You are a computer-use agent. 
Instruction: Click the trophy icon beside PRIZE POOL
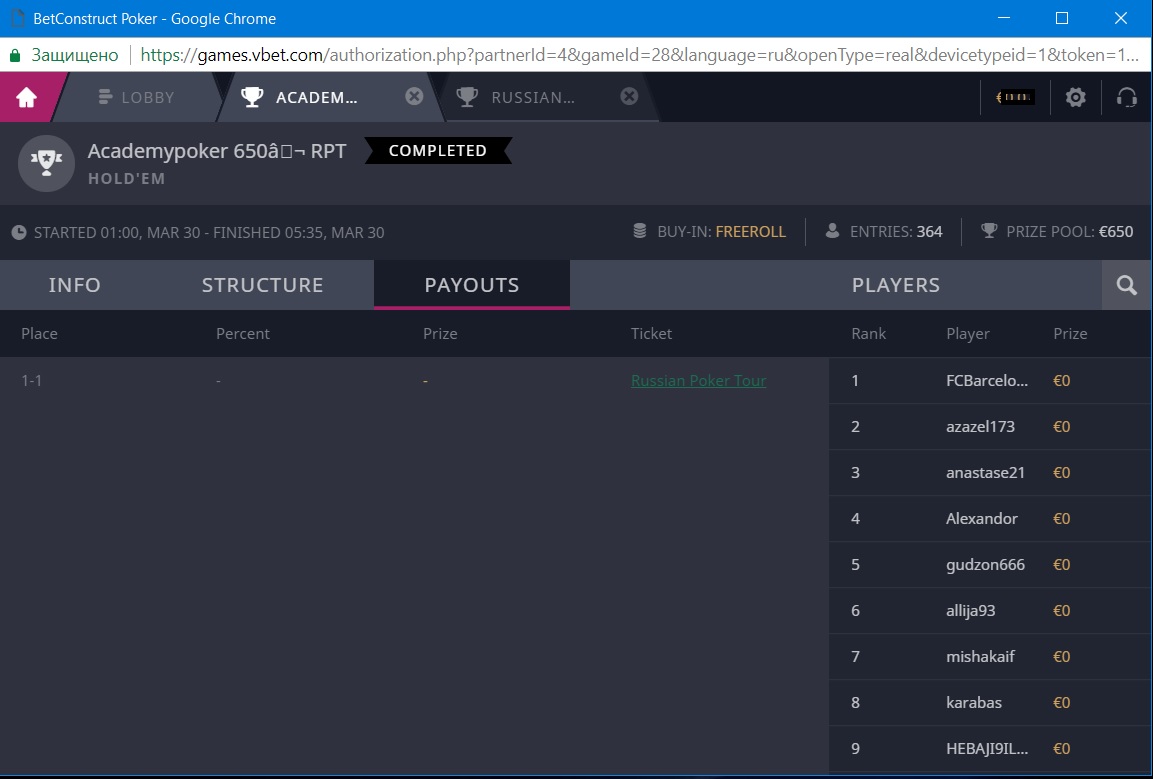click(989, 231)
